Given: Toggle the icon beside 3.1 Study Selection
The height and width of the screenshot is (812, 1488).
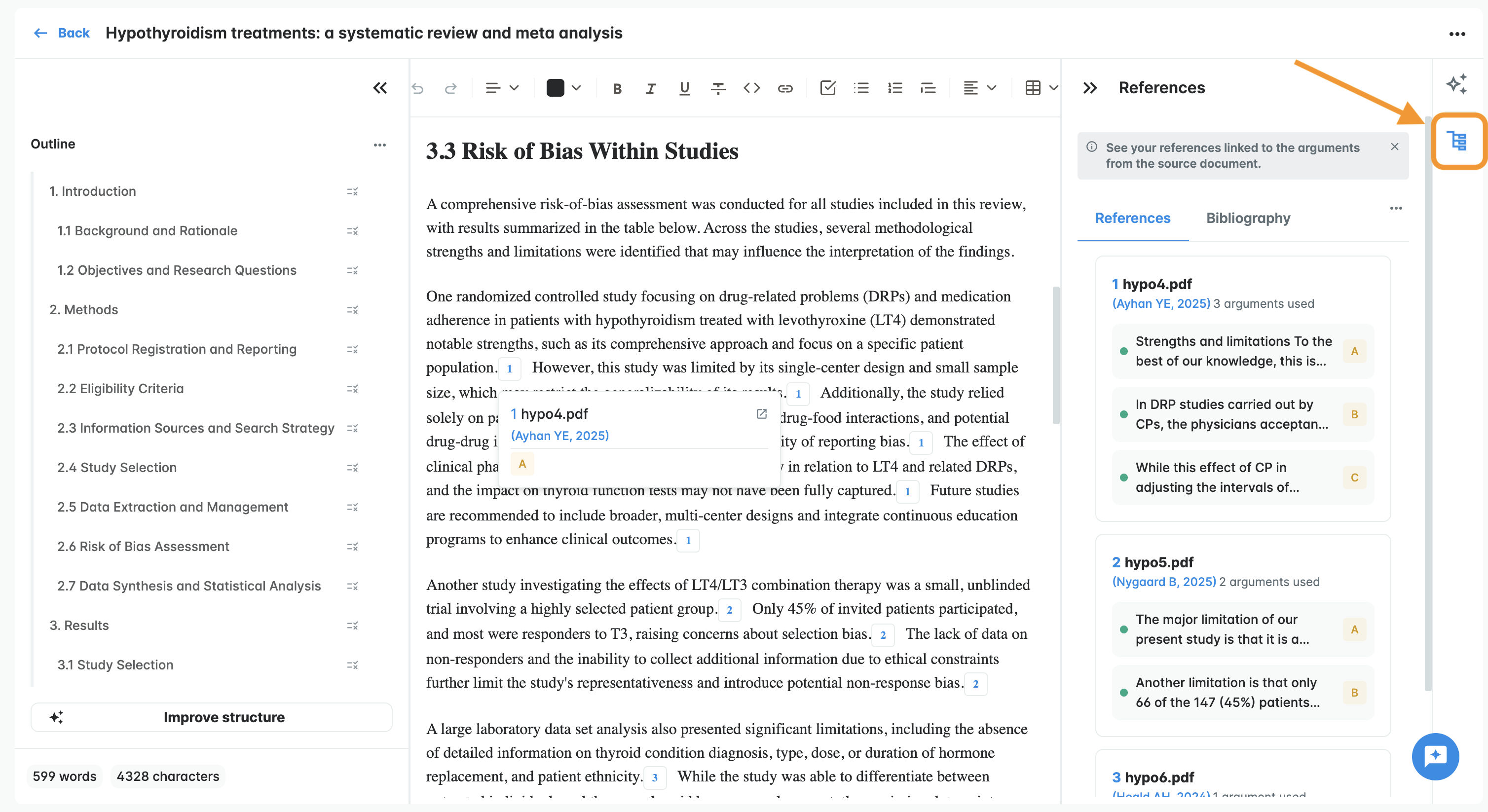Looking at the screenshot, I should pos(352,664).
